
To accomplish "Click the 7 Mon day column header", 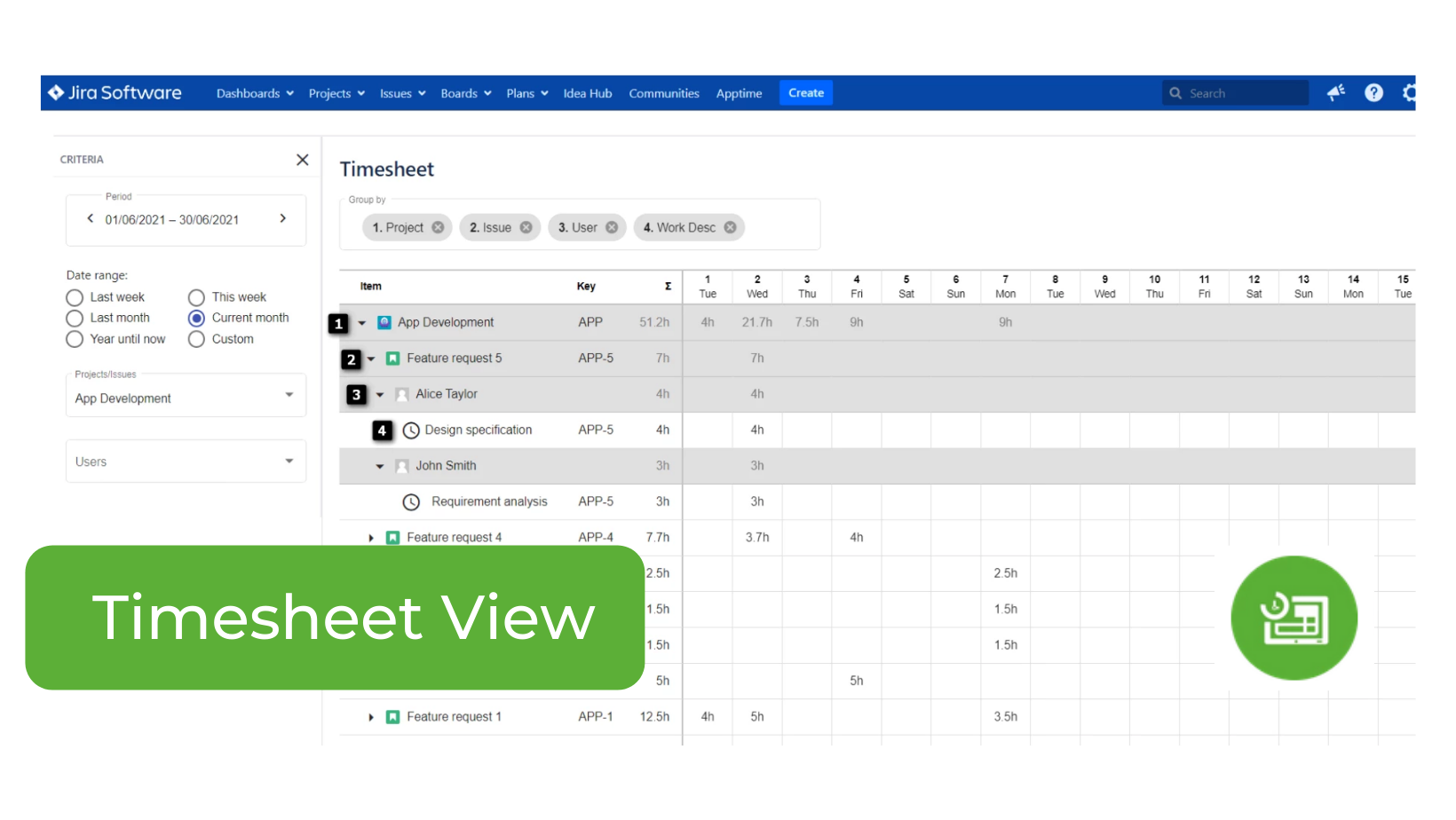I will tap(1006, 287).
